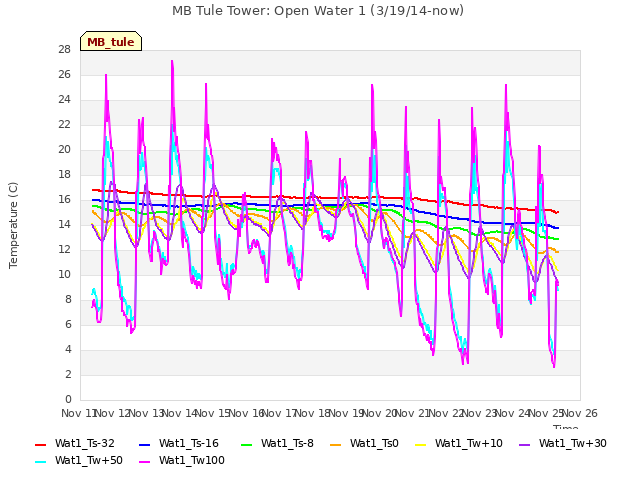Toggle Wat1_Ts-8 legend entry
This screenshot has width=640, height=480.
tap(277, 444)
